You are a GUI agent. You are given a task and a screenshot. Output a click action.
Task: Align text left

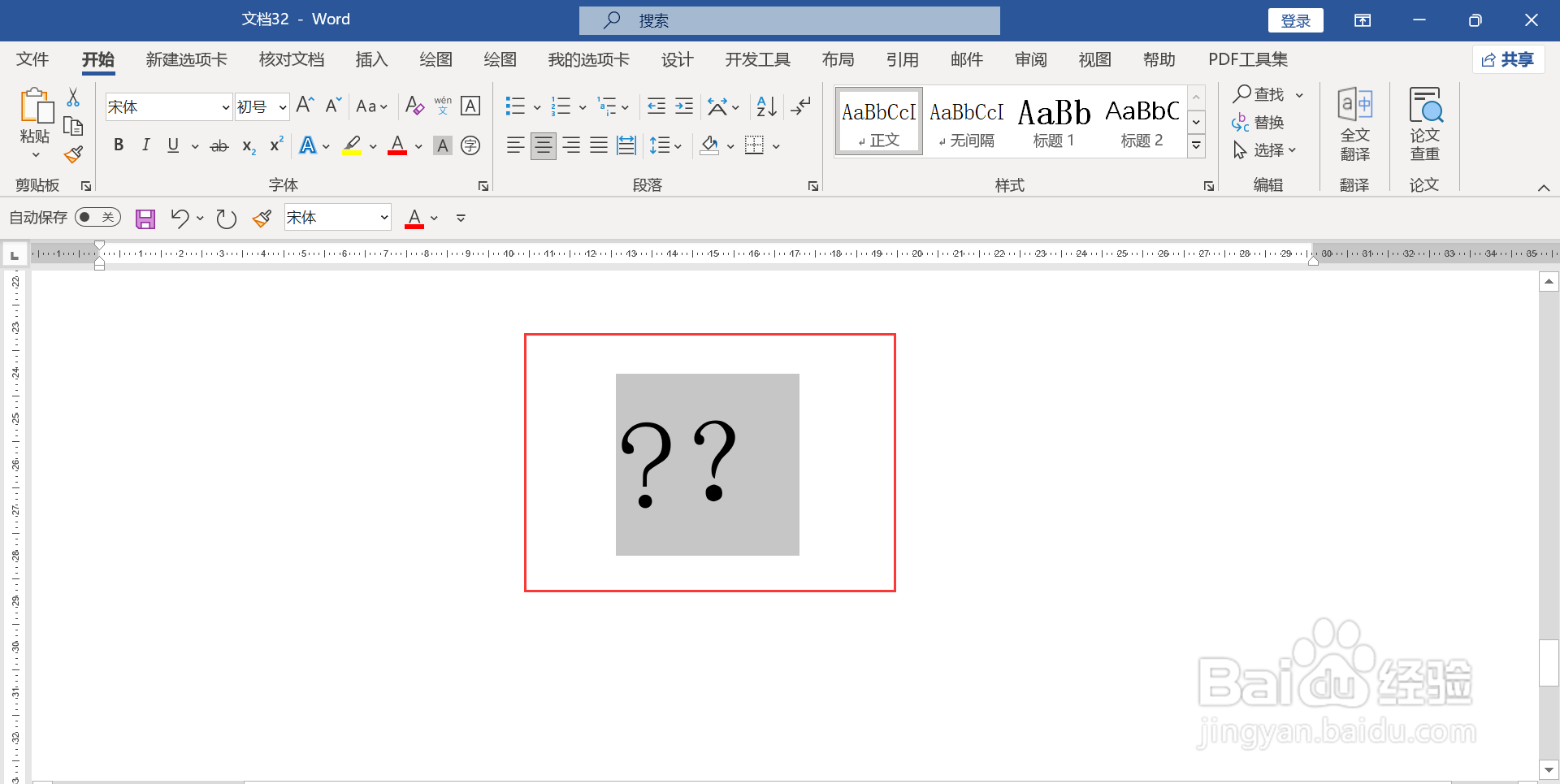coord(515,145)
